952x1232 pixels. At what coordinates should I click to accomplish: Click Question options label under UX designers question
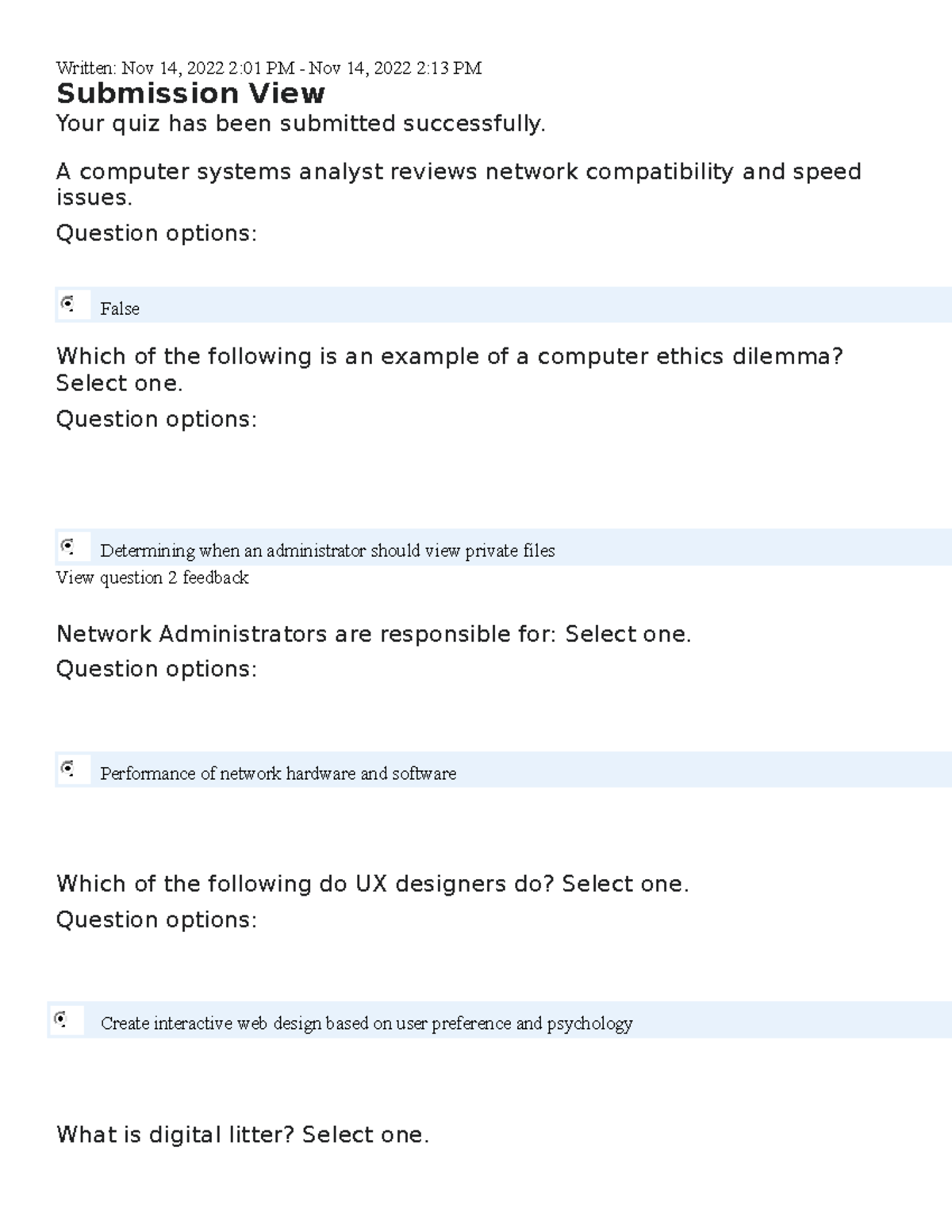[156, 919]
